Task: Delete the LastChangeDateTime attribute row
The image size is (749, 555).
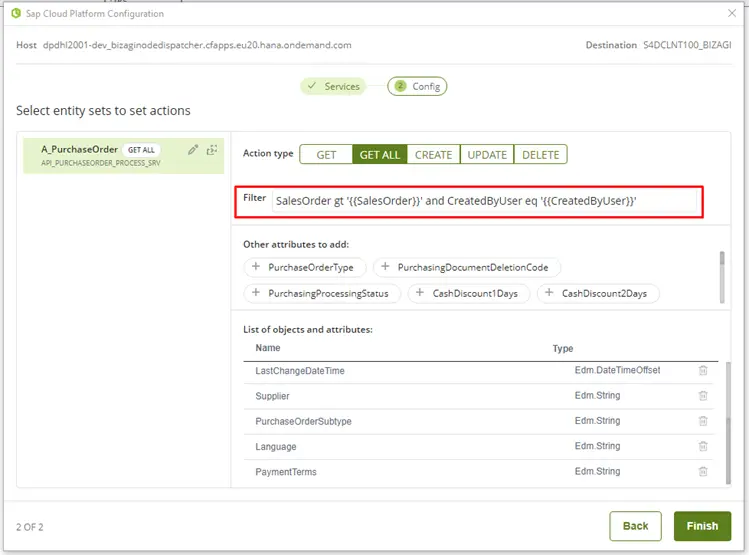Action: pyautogui.click(x=703, y=371)
